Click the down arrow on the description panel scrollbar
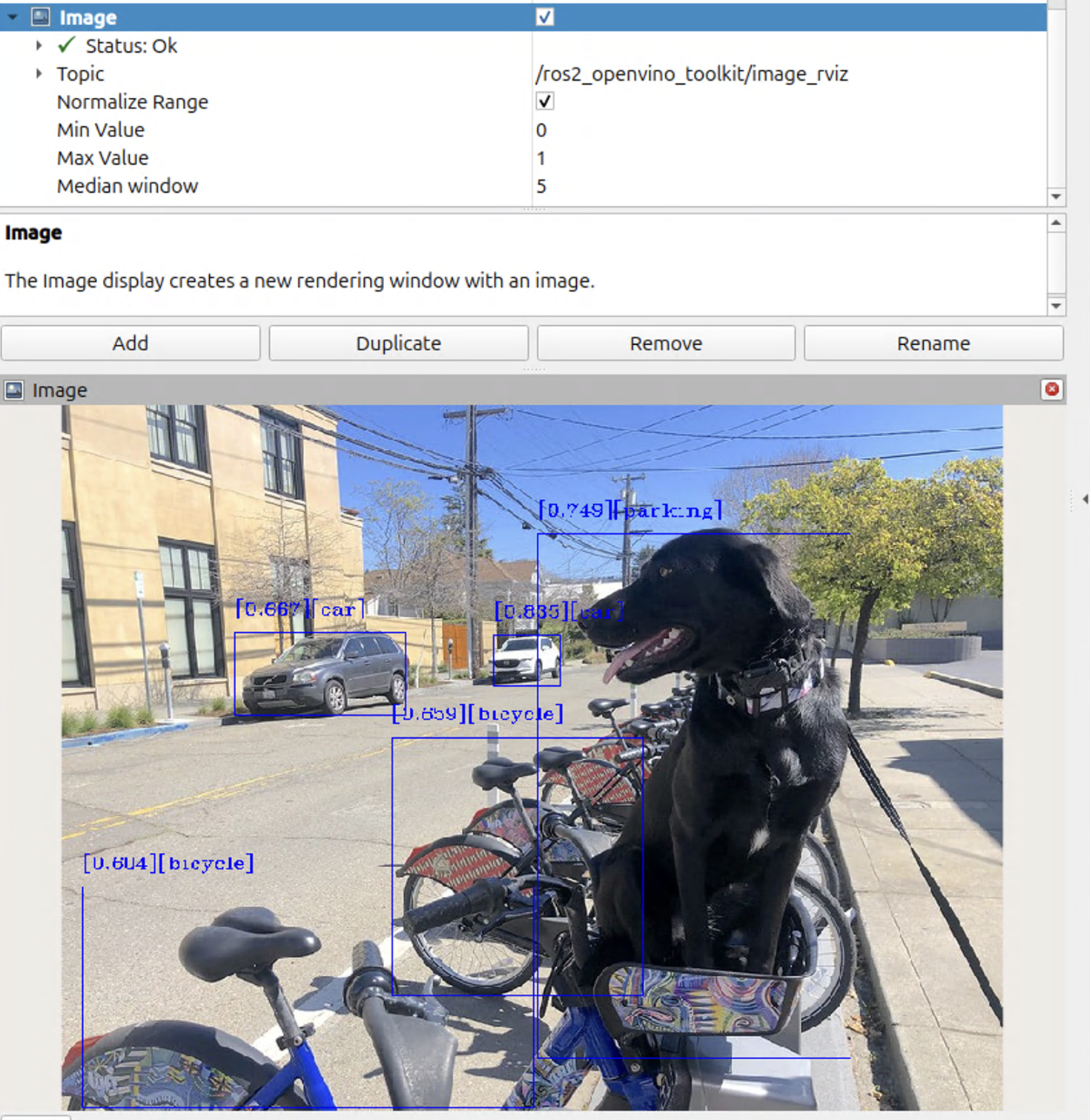The image size is (1090, 1120). point(1056,305)
